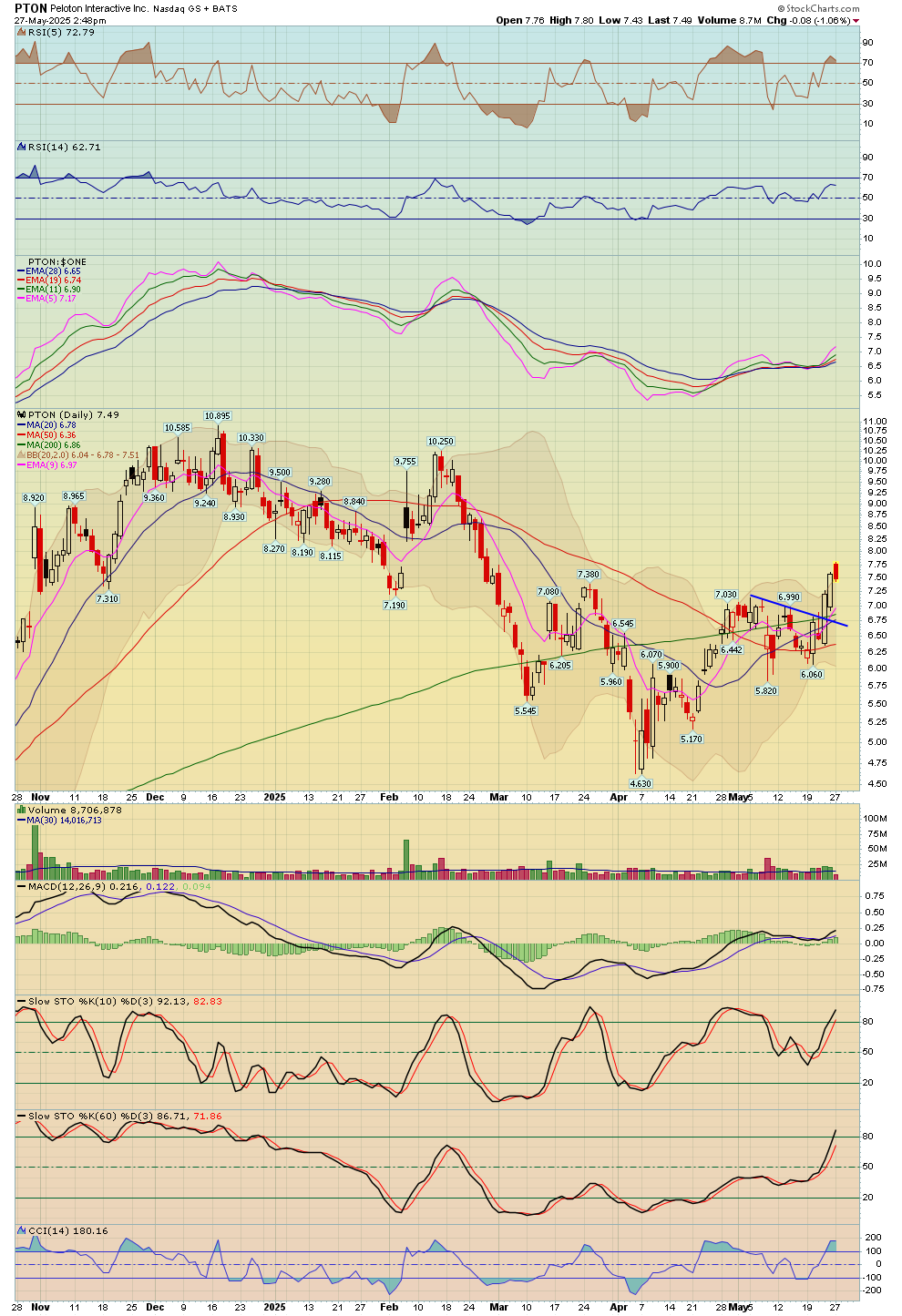Select the EMA(19) 6.74 legend entry

click(x=49, y=281)
